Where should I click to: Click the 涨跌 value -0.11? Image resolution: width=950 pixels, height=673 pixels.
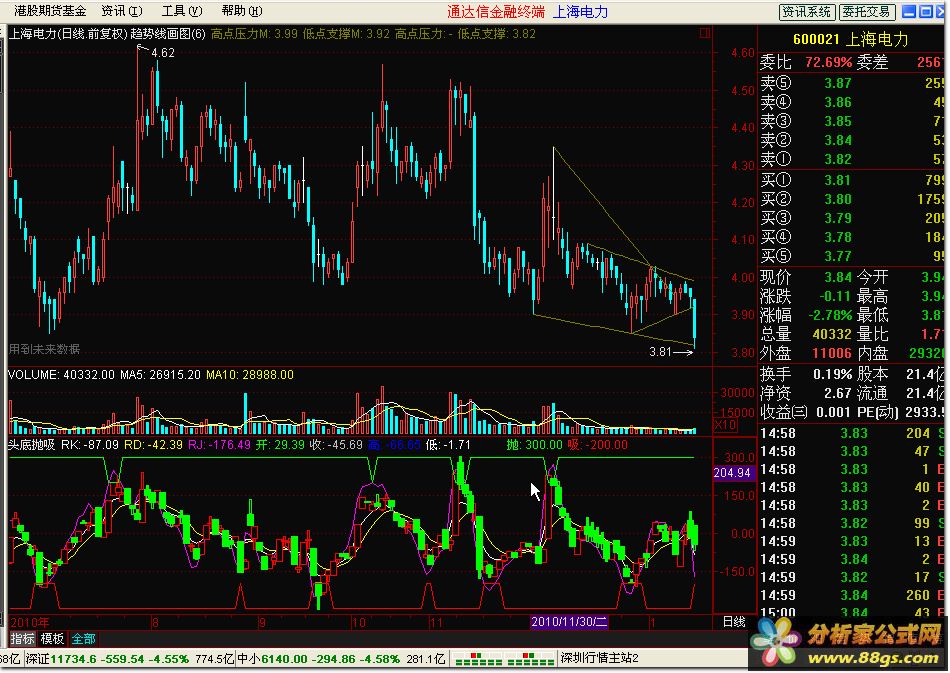point(835,296)
